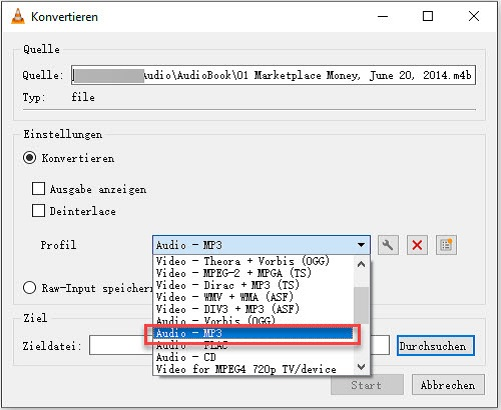Close the Konvertieren dialog window

pos(474,16)
